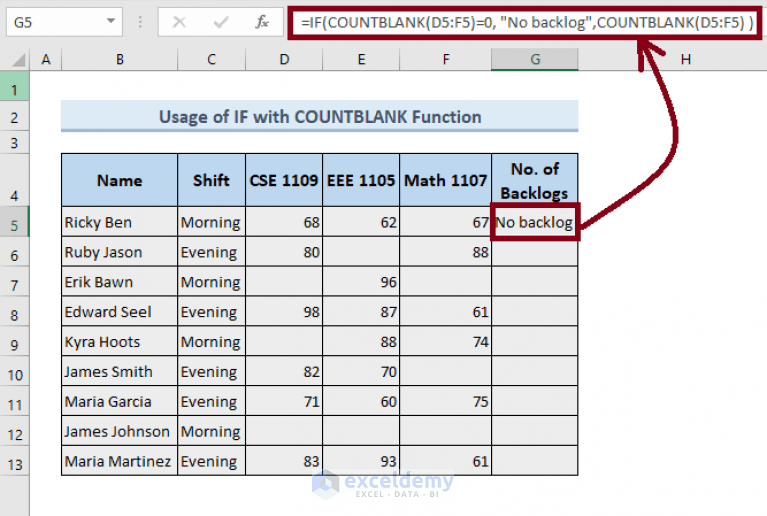Select the cell 'Kyra Hoots'
Viewport: 767px width, 516px height.
[119, 341]
